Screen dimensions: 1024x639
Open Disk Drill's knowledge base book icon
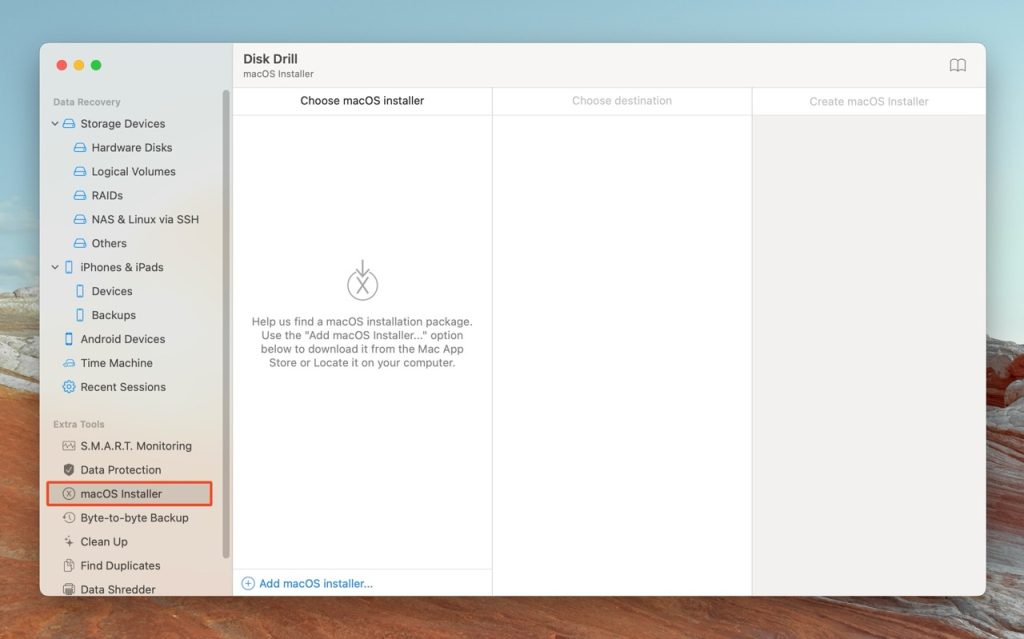pos(957,64)
